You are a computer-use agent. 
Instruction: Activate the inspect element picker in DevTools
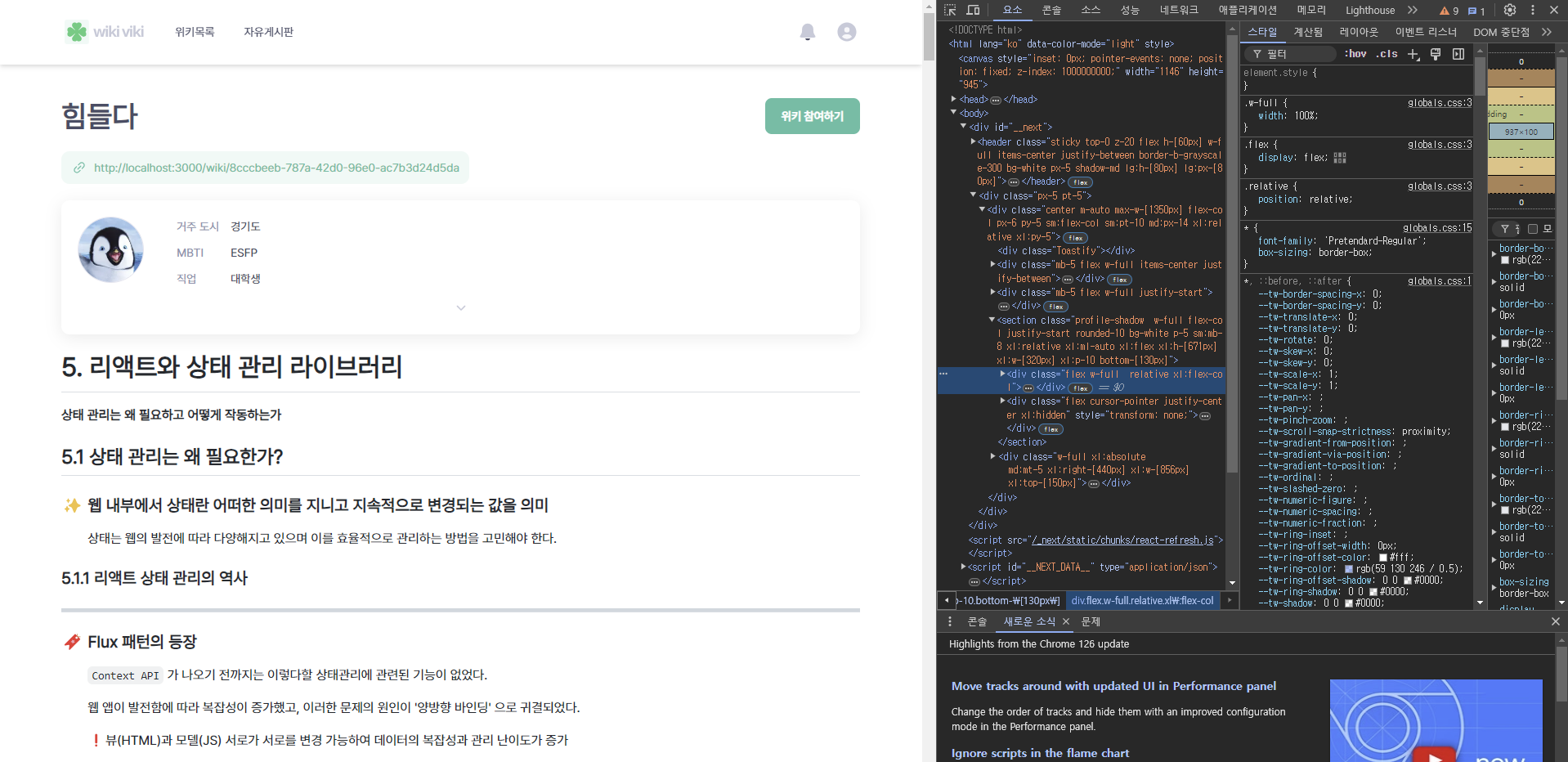[x=950, y=10]
